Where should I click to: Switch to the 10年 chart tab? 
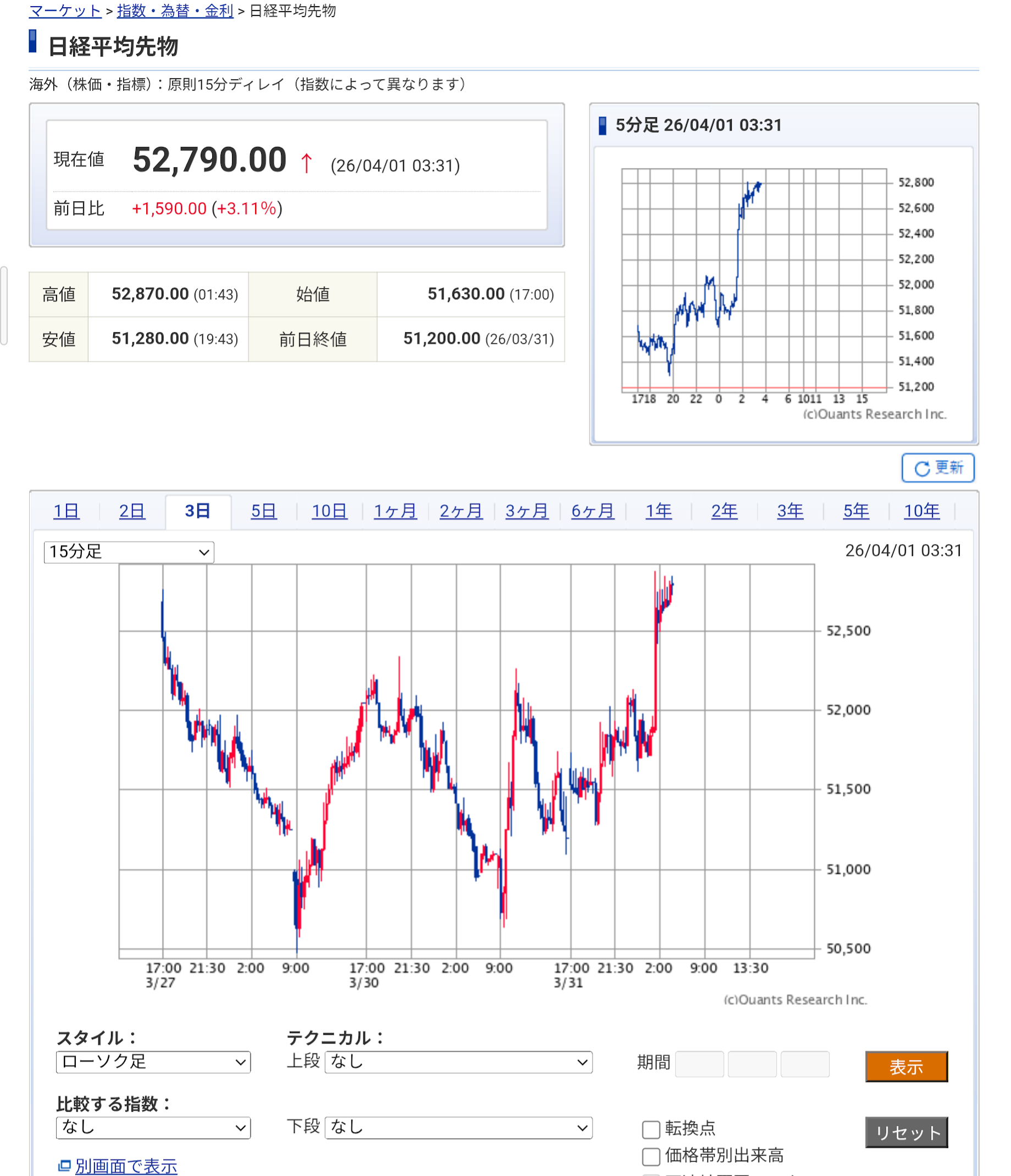(x=921, y=511)
